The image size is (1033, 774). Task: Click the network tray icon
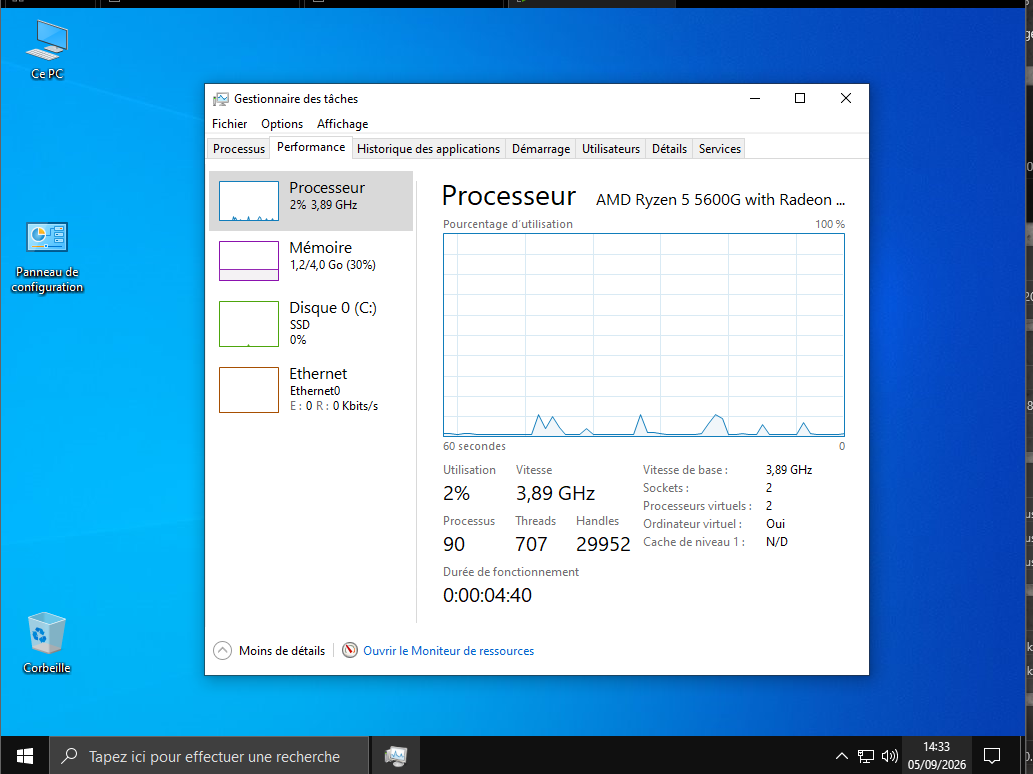point(866,756)
